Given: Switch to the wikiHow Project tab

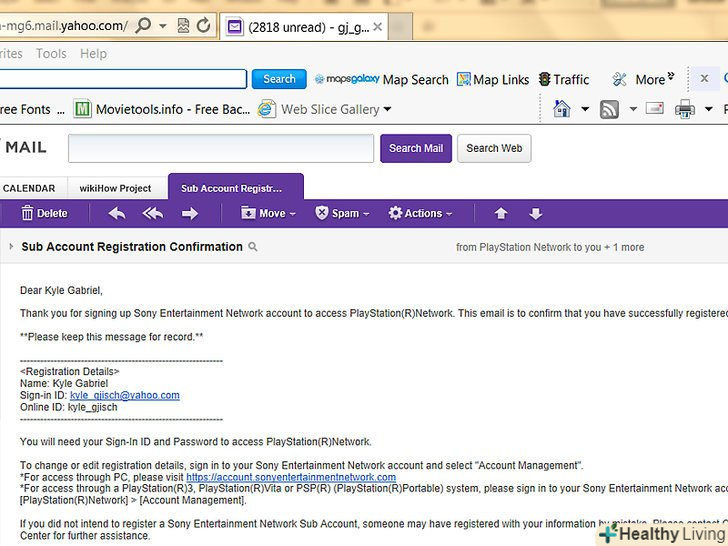Looking at the screenshot, I should click(116, 188).
